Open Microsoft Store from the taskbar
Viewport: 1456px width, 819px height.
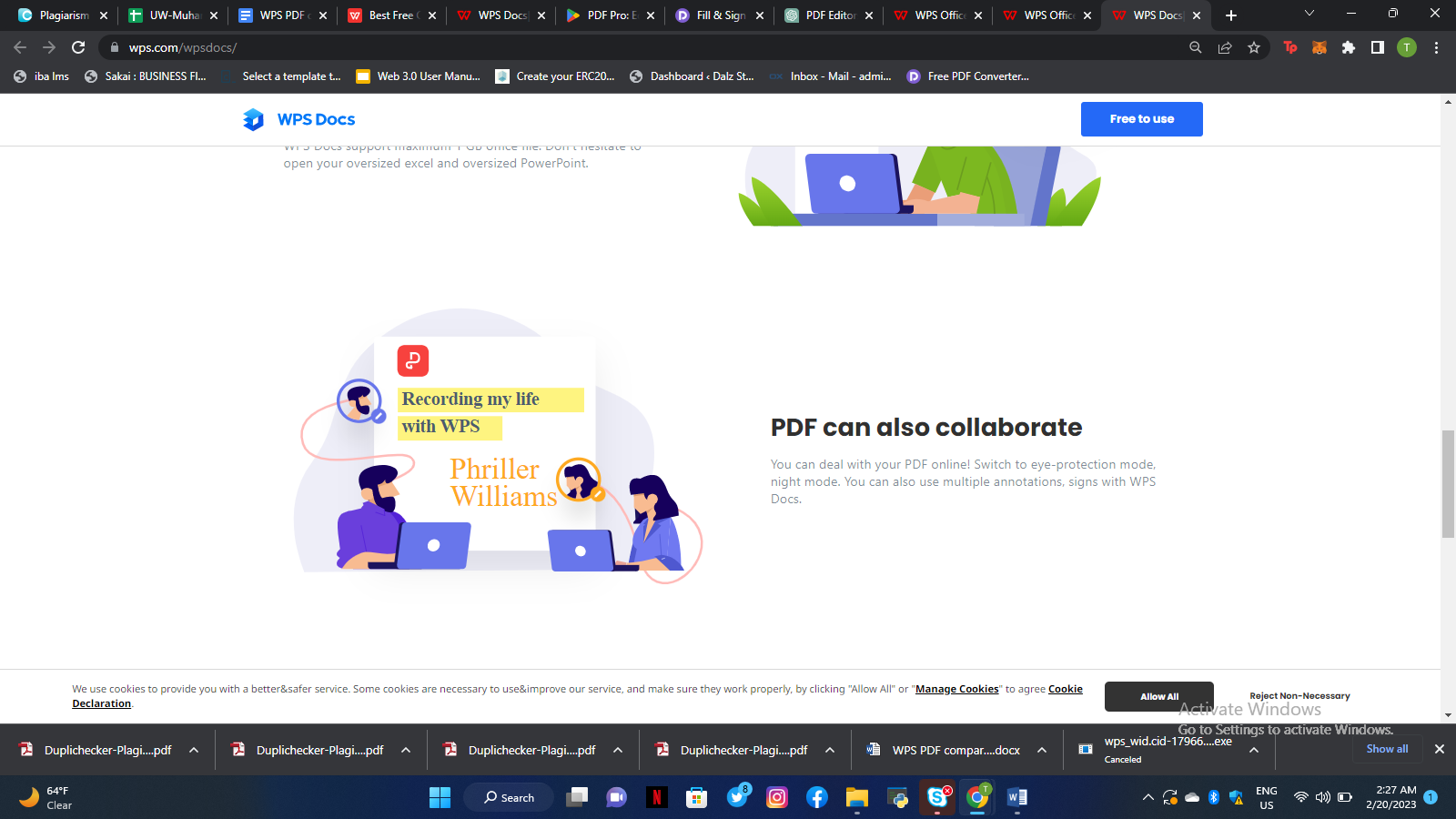697,797
